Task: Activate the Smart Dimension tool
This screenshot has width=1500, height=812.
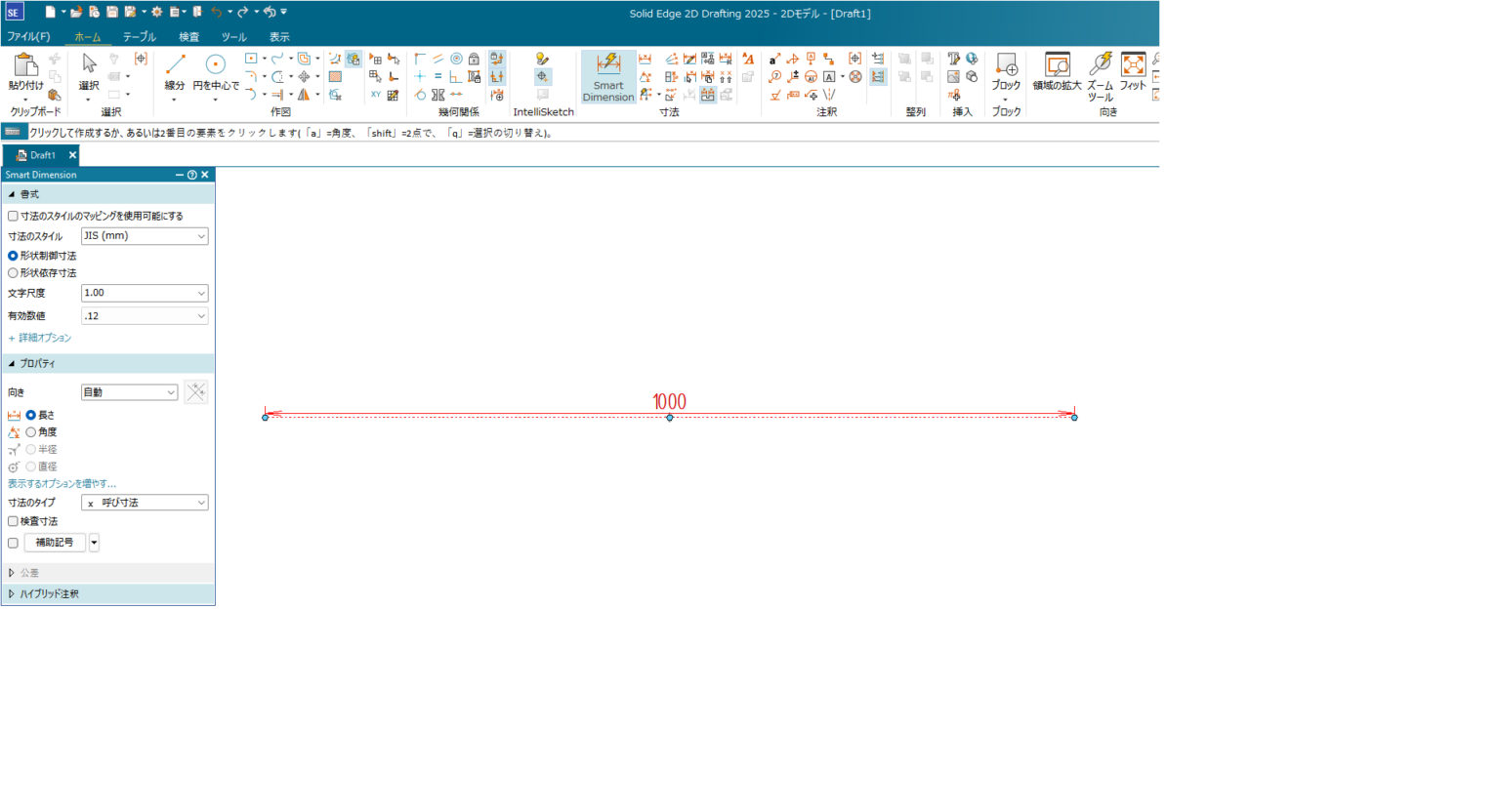Action: pos(607,75)
